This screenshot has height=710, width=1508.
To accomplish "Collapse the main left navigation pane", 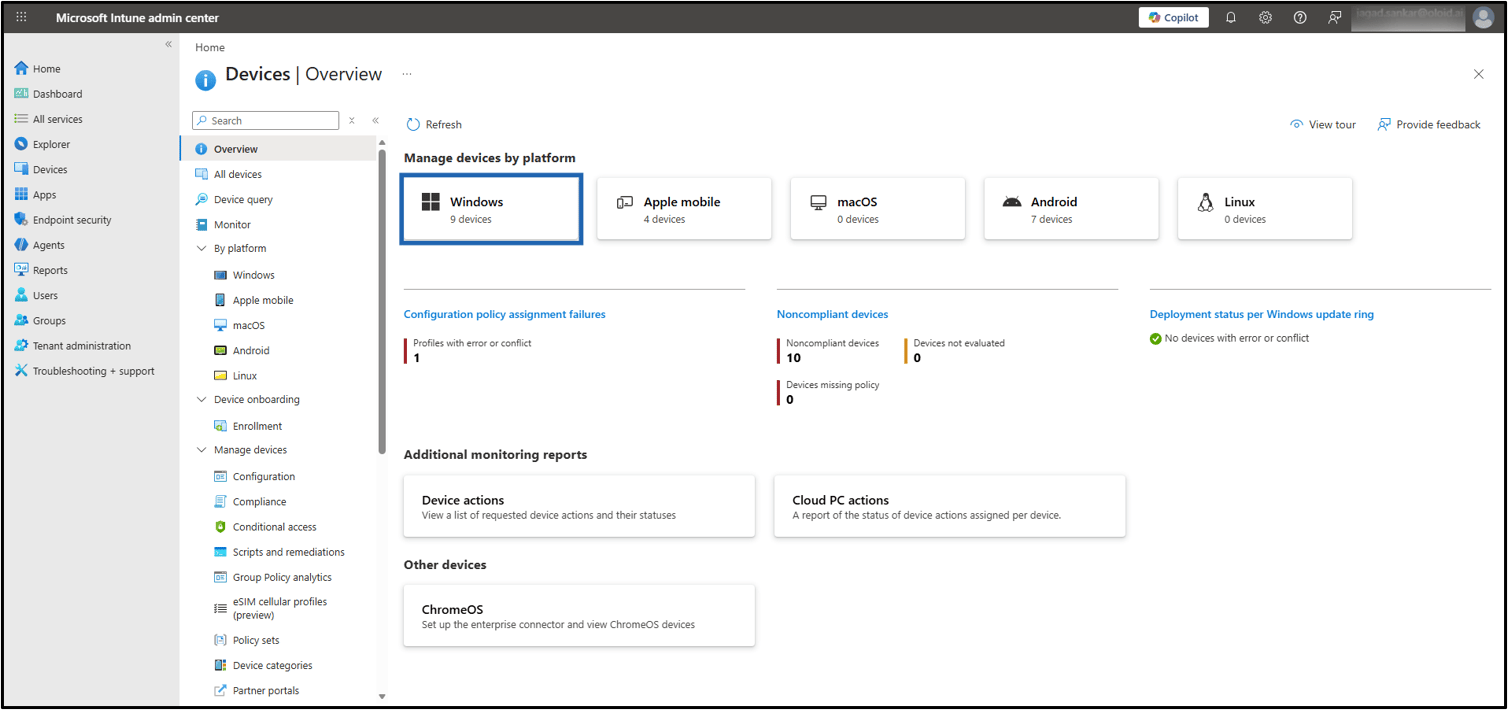I will [168, 45].
